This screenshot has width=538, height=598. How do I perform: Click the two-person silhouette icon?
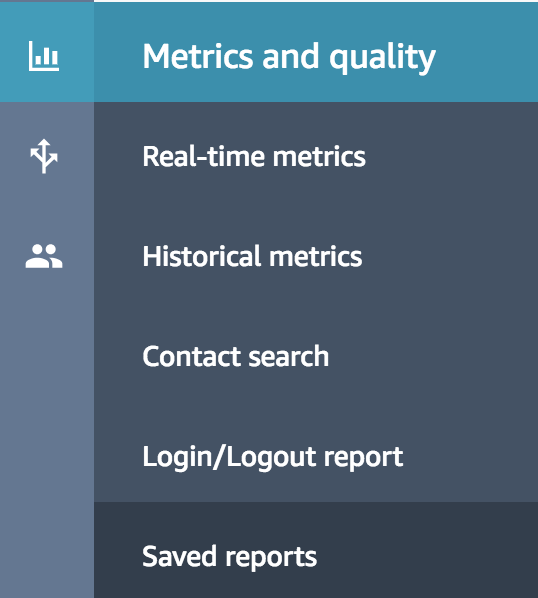(x=44, y=256)
